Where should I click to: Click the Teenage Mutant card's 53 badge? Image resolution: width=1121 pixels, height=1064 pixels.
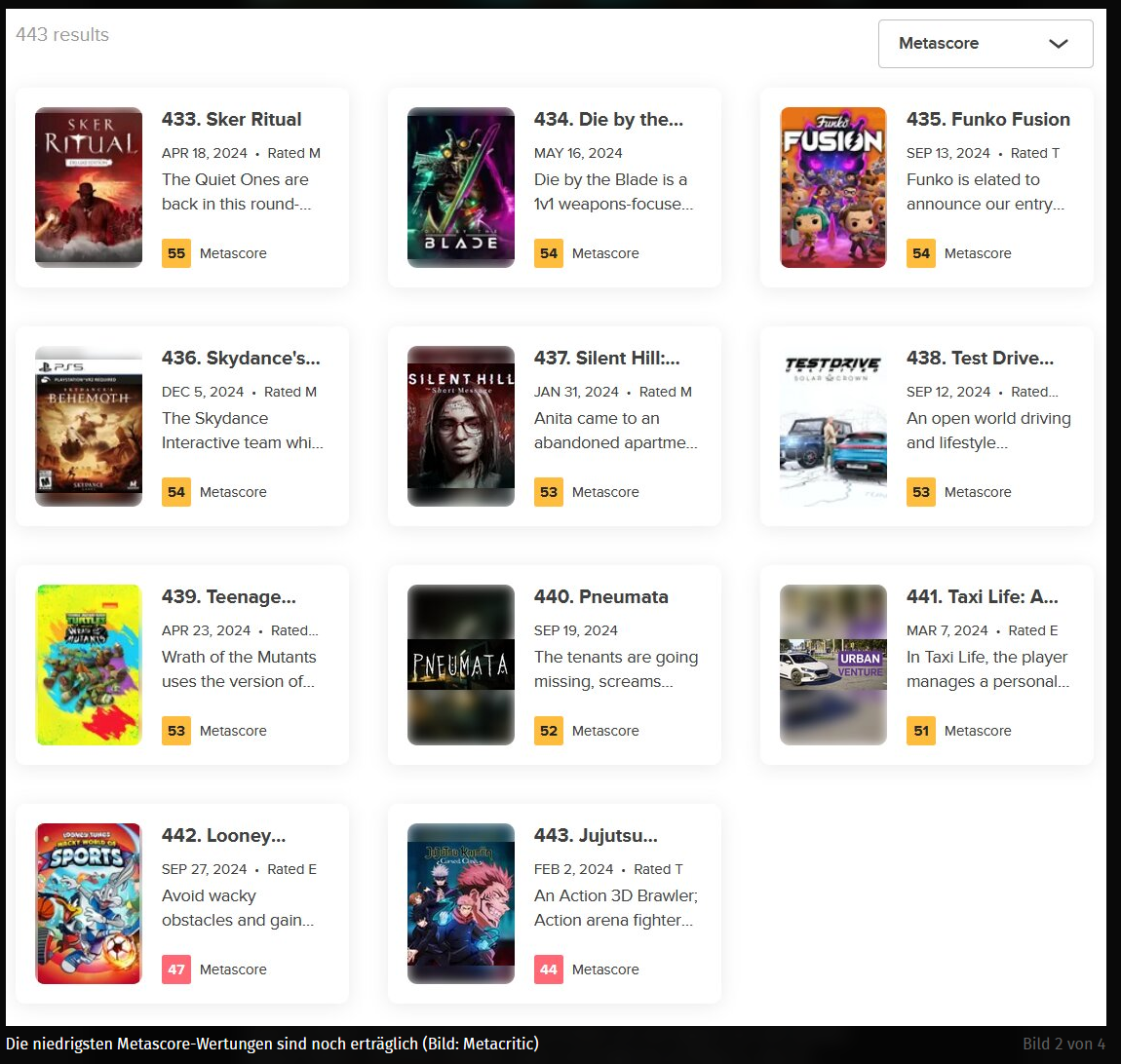175,731
